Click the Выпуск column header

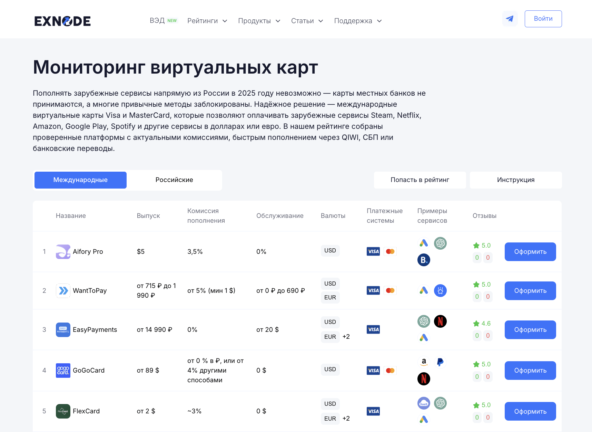148,216
